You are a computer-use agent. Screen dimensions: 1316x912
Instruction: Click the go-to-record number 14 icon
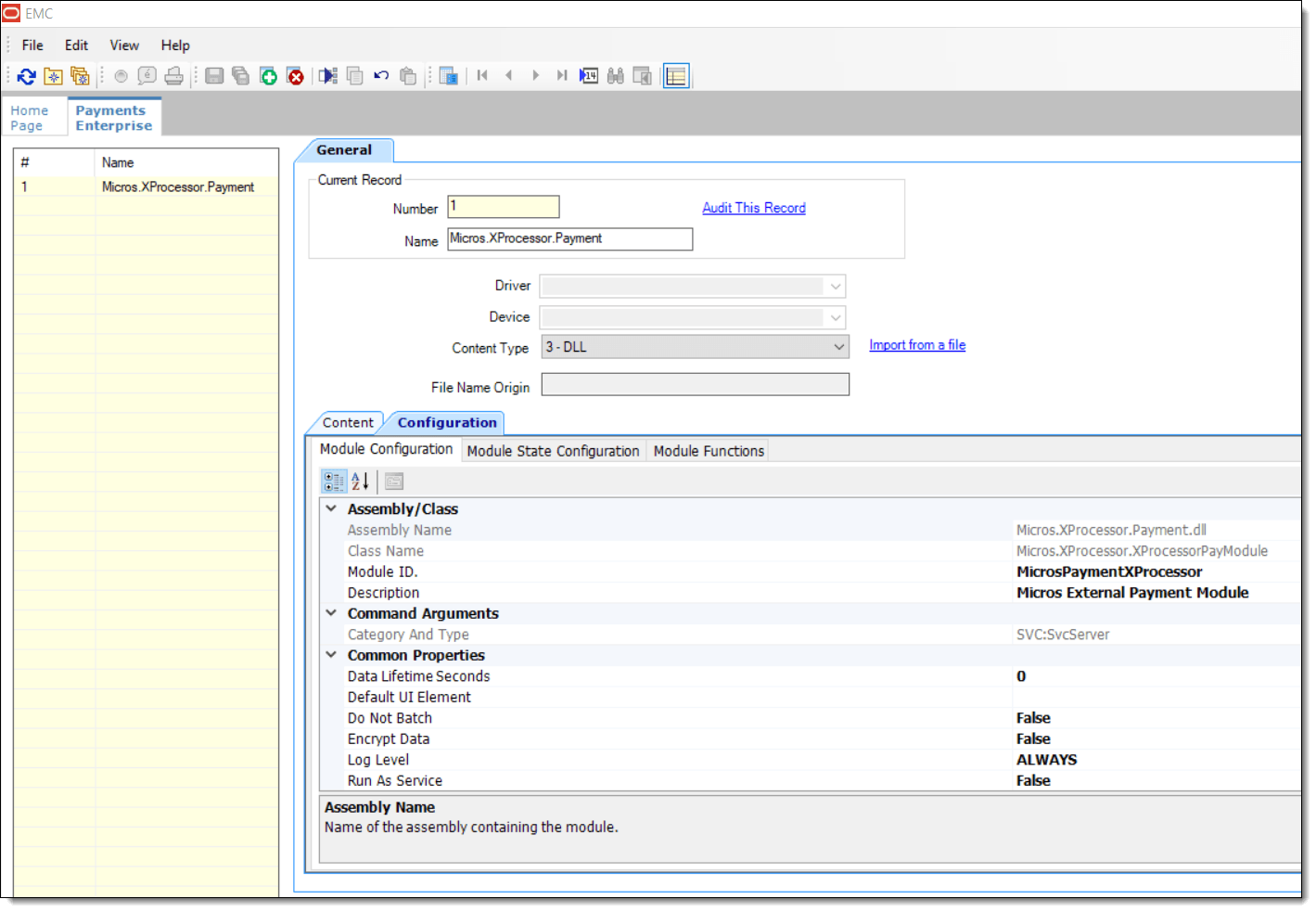tap(589, 76)
